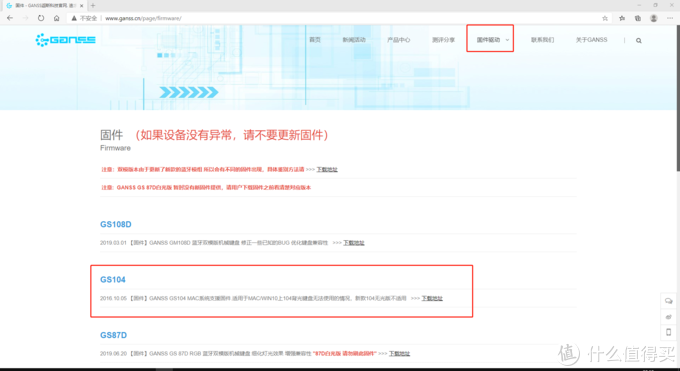Click 下载地址 link for GS87D firmware
The image size is (680, 371).
click(399, 354)
